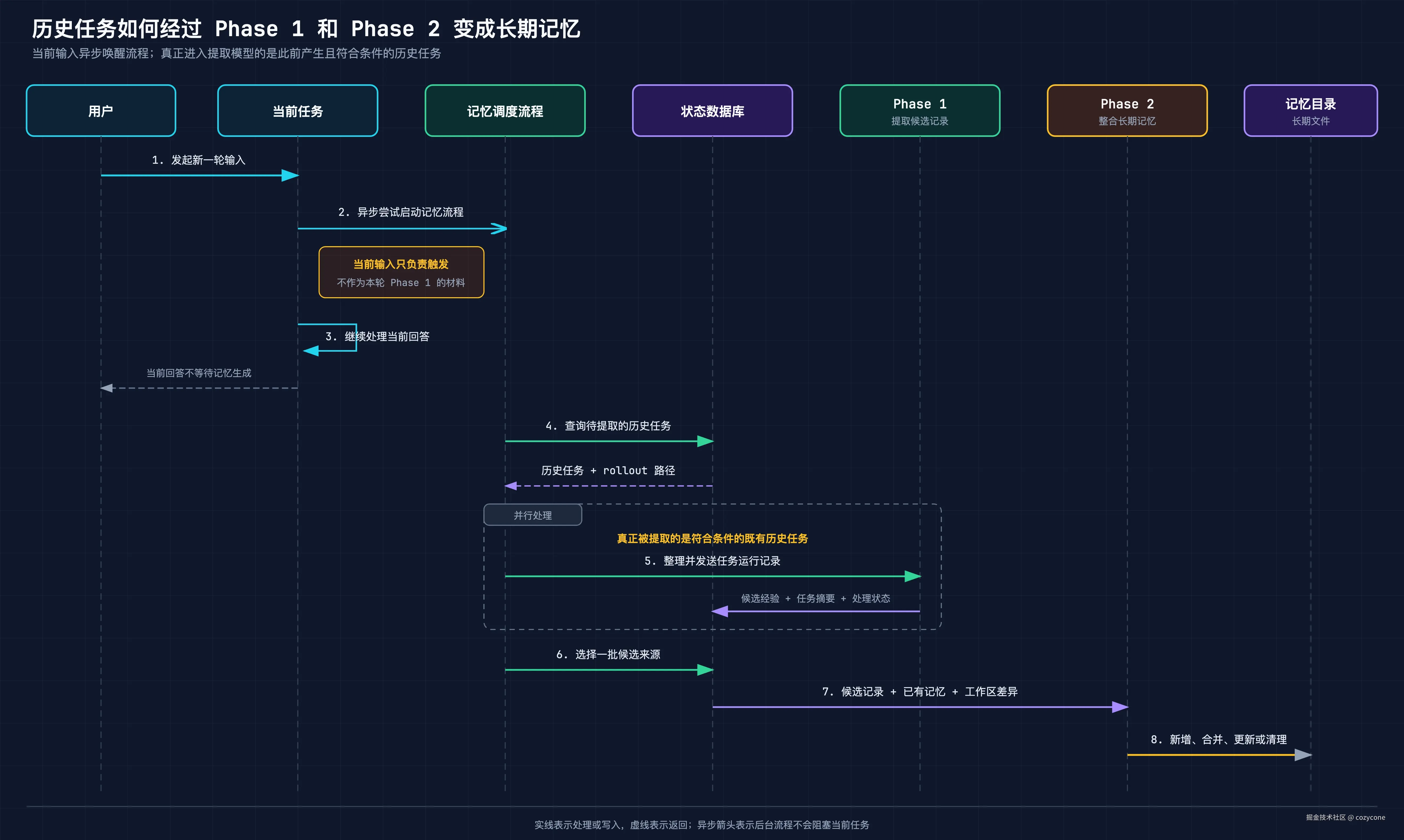Click the 当前输入只负责触发 note box
This screenshot has width=1404, height=840.
[x=401, y=272]
